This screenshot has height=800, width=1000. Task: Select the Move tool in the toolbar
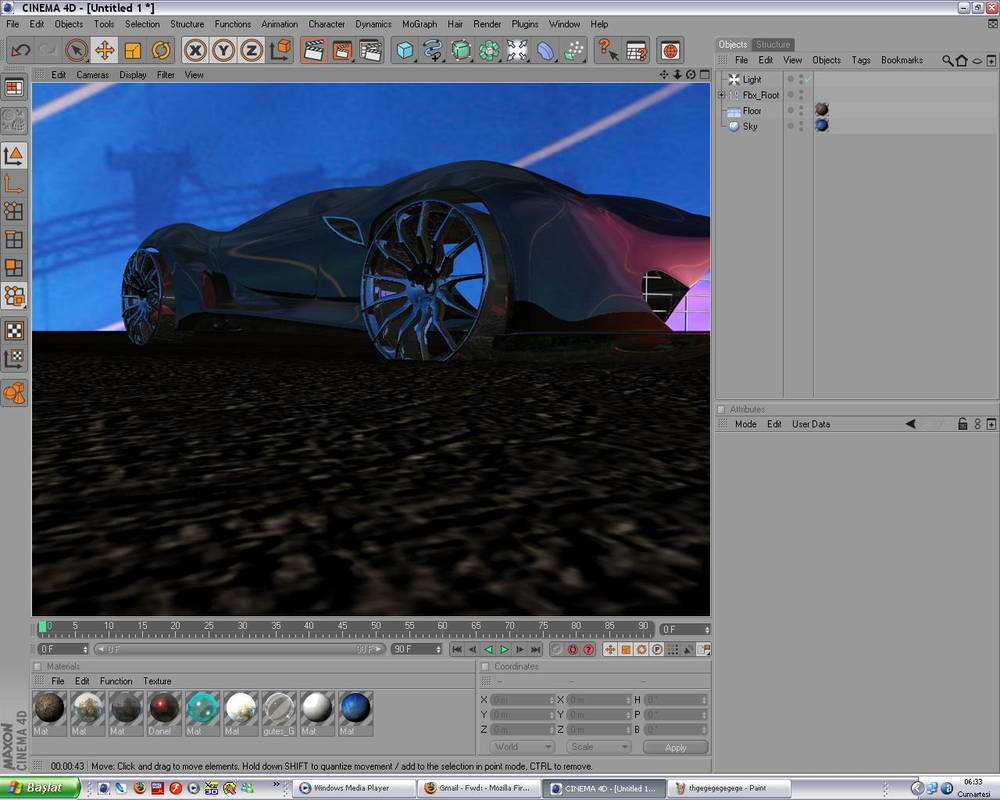point(104,50)
